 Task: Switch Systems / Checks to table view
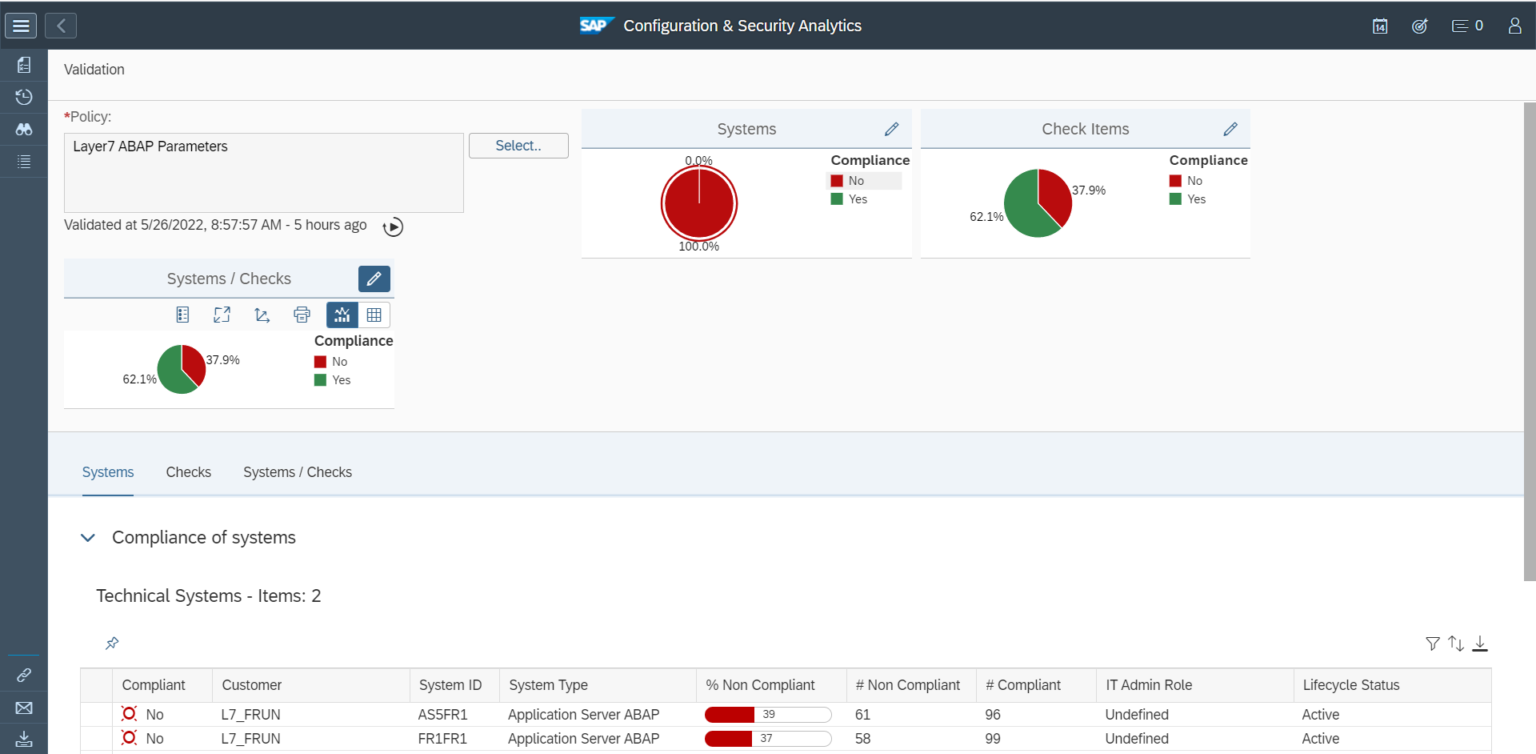(x=374, y=314)
